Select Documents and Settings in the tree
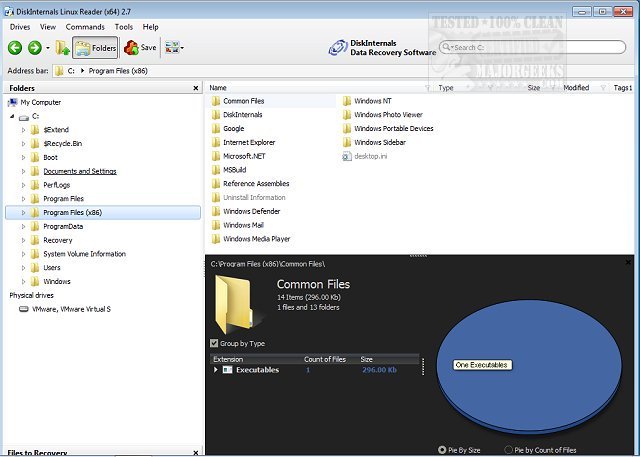The height and width of the screenshot is (457, 640). [x=80, y=171]
